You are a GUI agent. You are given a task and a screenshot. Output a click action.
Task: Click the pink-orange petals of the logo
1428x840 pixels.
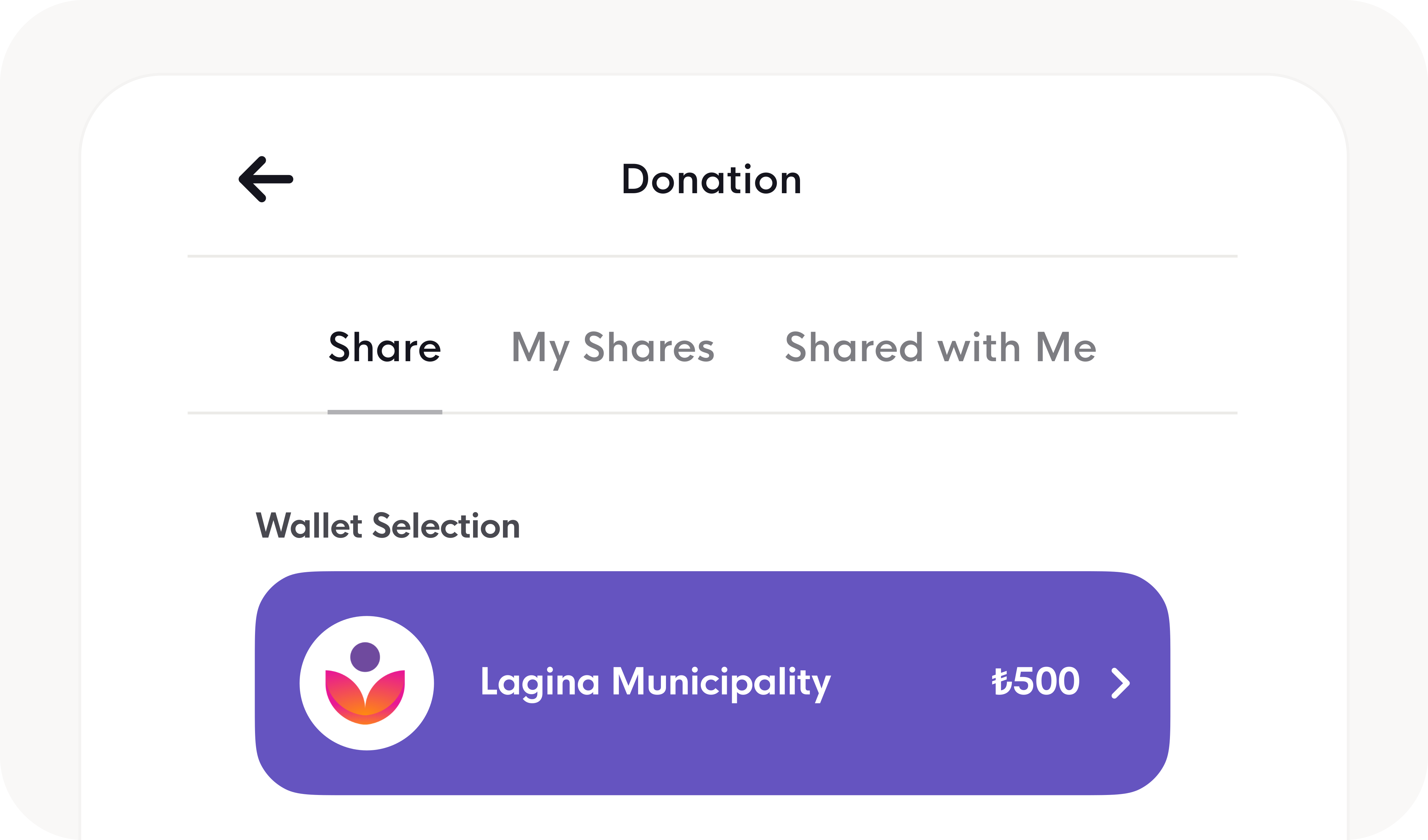(365, 698)
